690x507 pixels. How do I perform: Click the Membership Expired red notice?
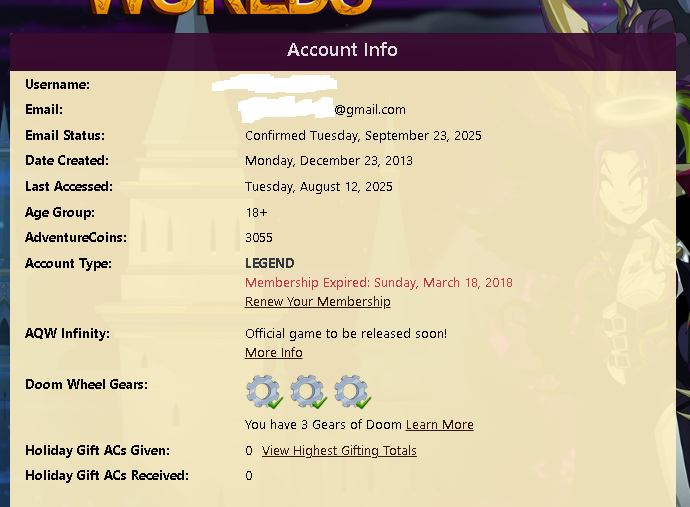(x=379, y=283)
